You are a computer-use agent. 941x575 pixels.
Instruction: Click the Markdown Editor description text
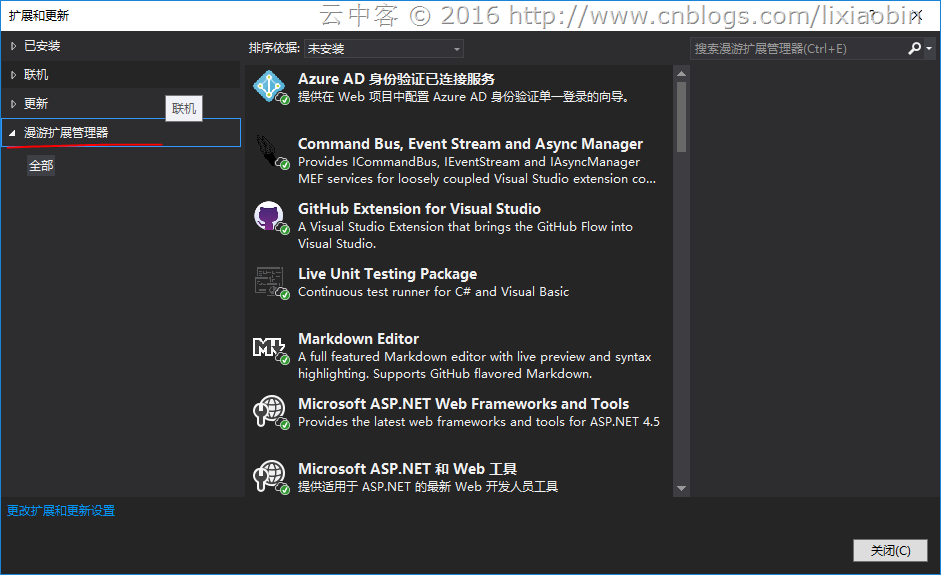tap(474, 365)
